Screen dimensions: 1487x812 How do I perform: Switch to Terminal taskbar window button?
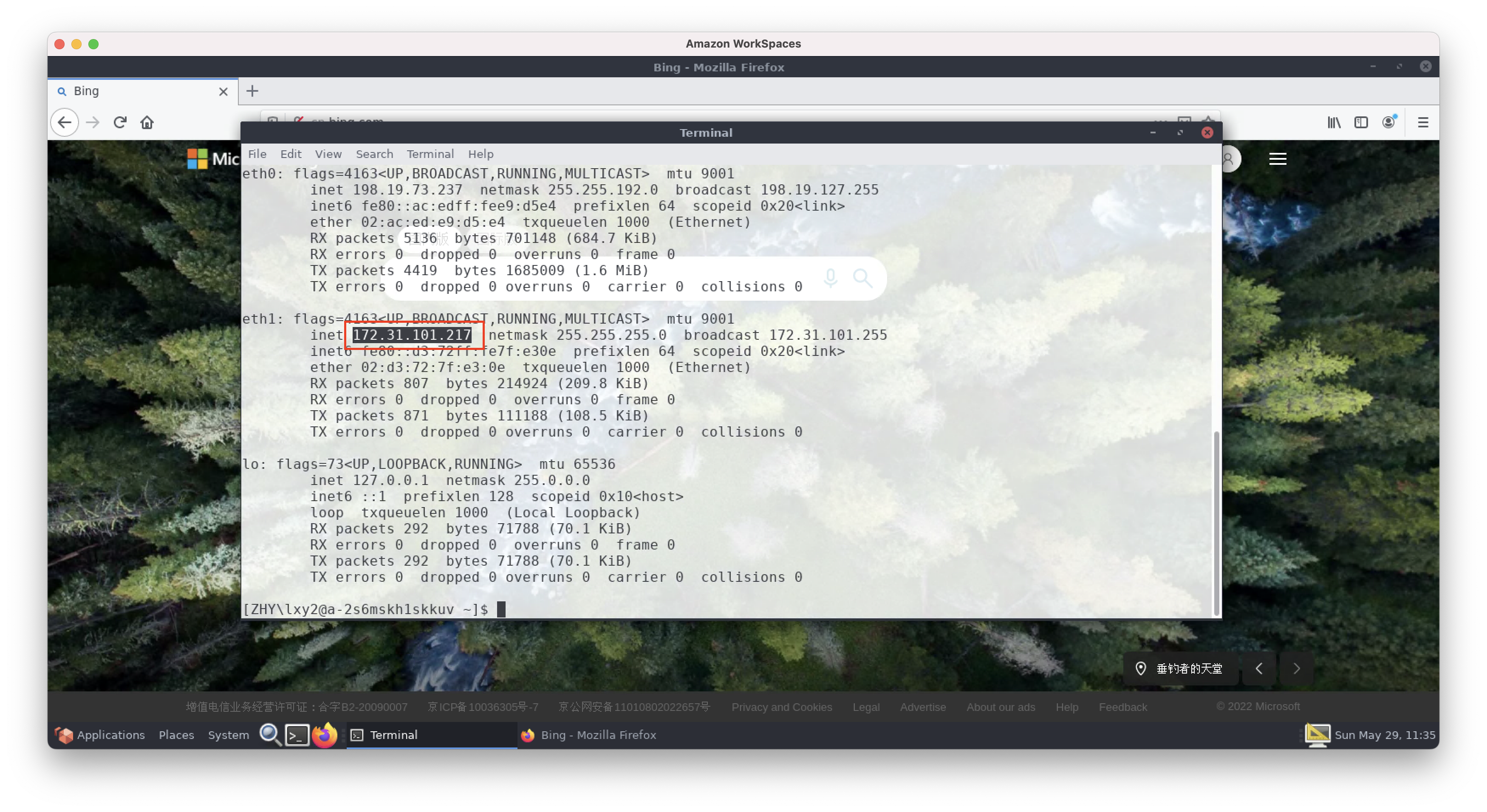431,735
